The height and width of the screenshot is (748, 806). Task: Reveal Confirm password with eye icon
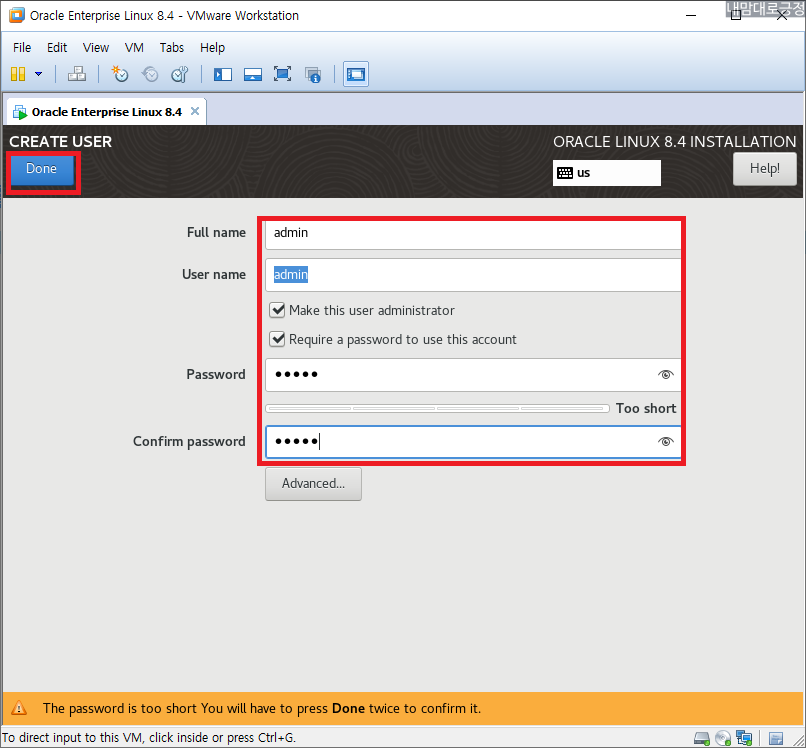666,442
